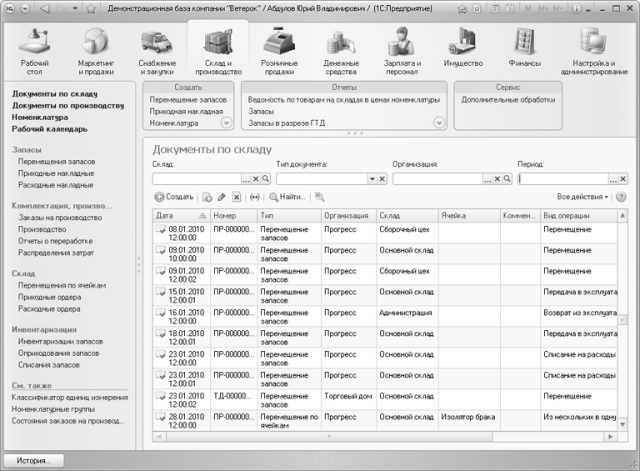Open main menu dropdown next to 1C logo
The height and width of the screenshot is (471, 640).
point(25,9)
